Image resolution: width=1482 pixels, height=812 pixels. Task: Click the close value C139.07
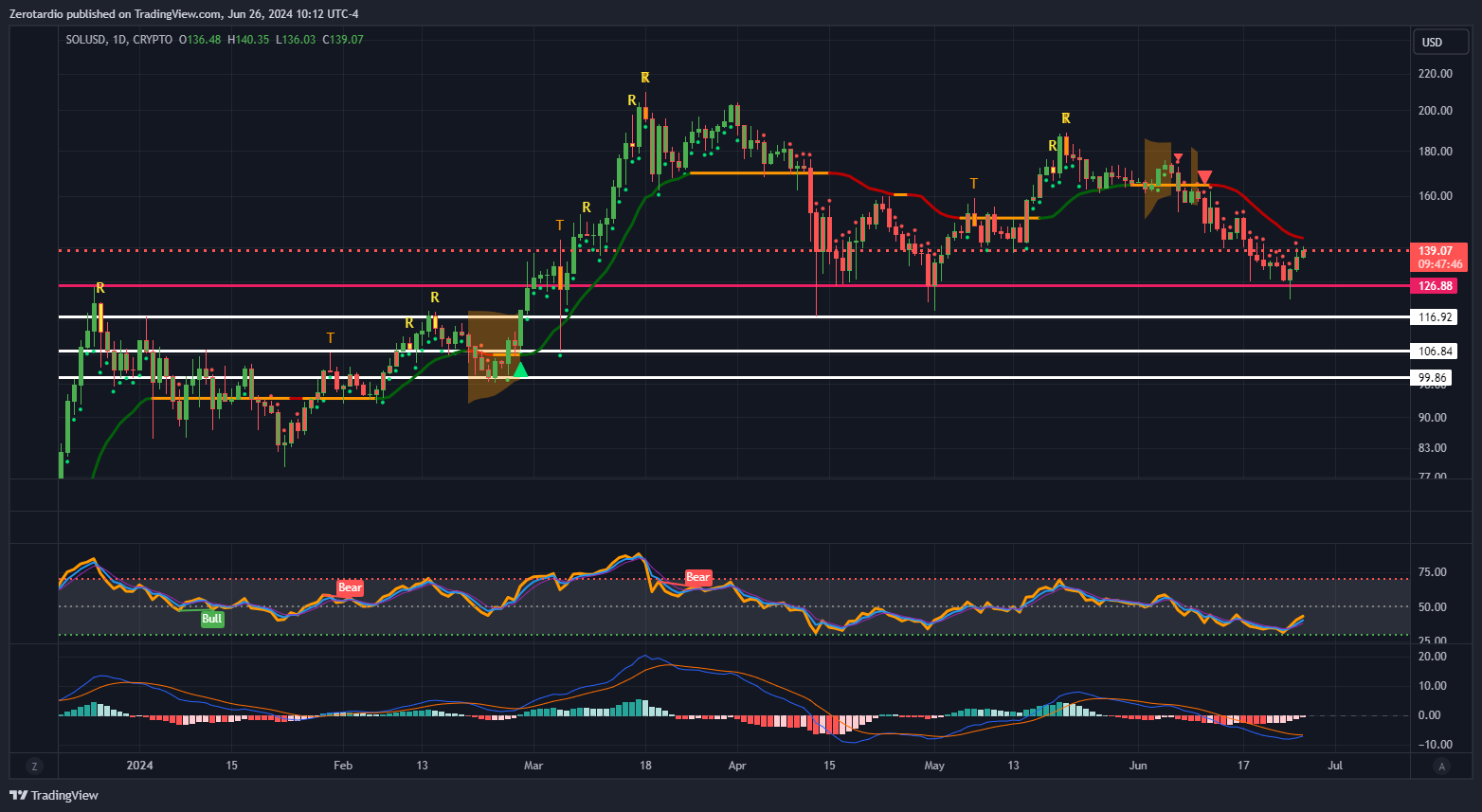click(343, 40)
